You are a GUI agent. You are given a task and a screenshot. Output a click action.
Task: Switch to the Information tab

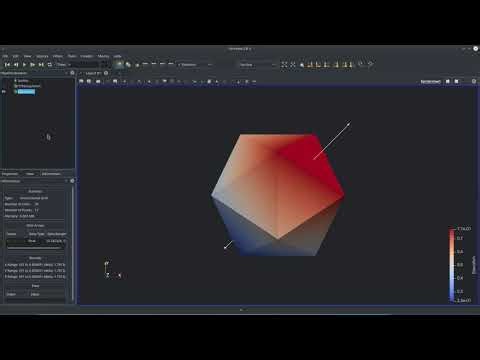pos(51,174)
